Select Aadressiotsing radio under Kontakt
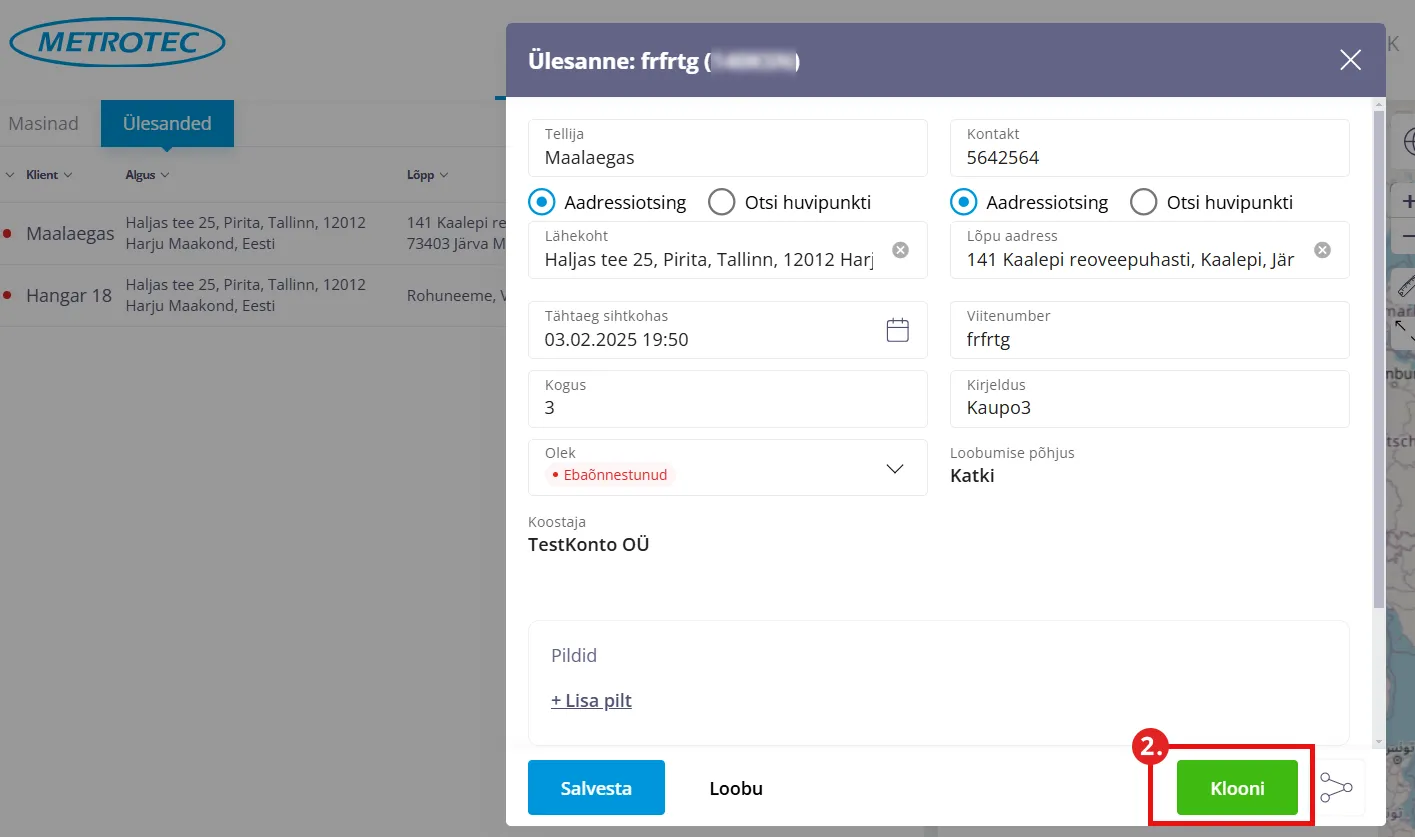 pos(963,202)
